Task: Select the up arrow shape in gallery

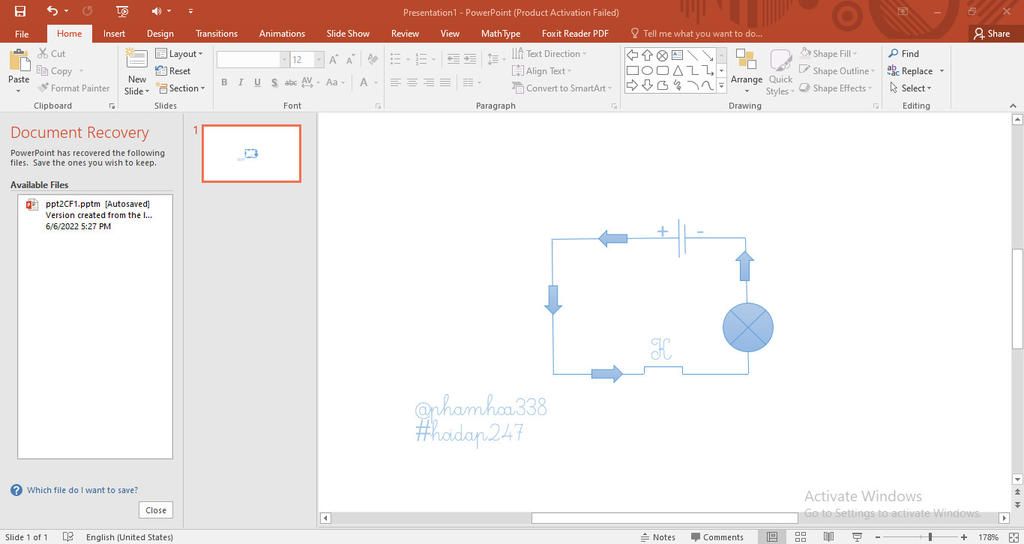Action: pyautogui.click(x=647, y=56)
